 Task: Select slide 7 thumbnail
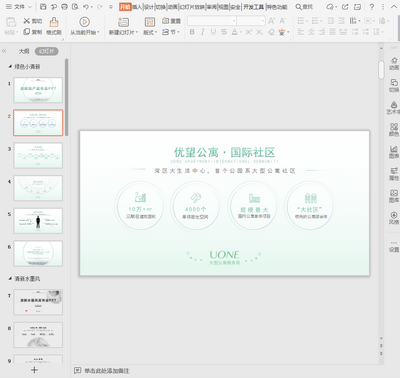tap(38, 302)
